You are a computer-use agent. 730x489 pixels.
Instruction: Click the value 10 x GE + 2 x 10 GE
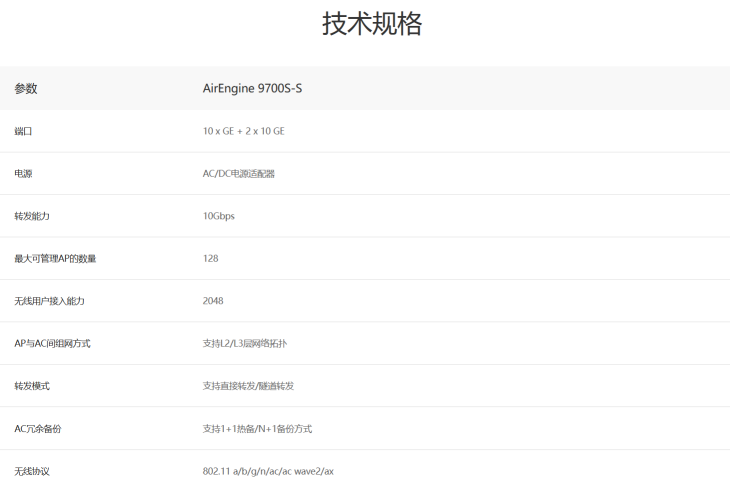[243, 131]
